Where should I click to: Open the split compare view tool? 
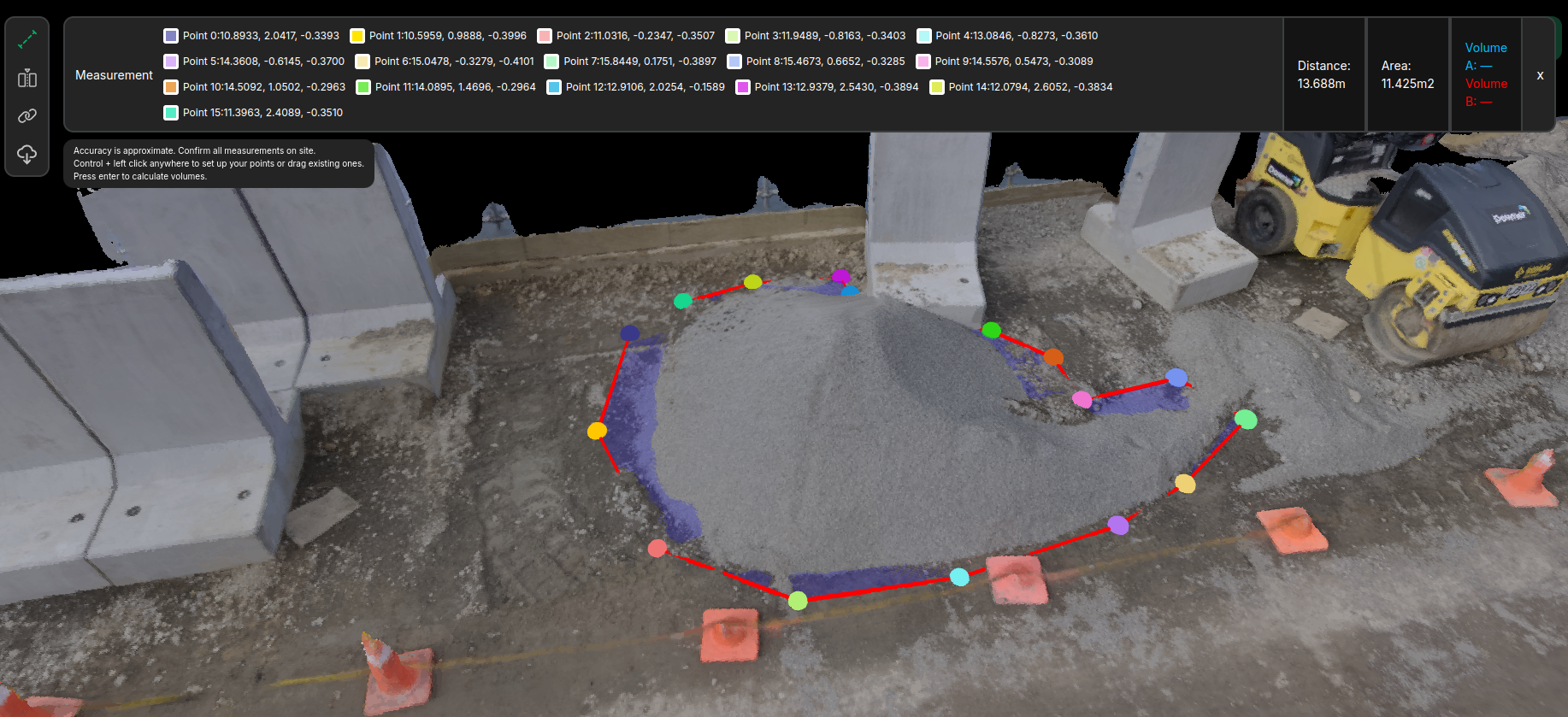[x=27, y=79]
